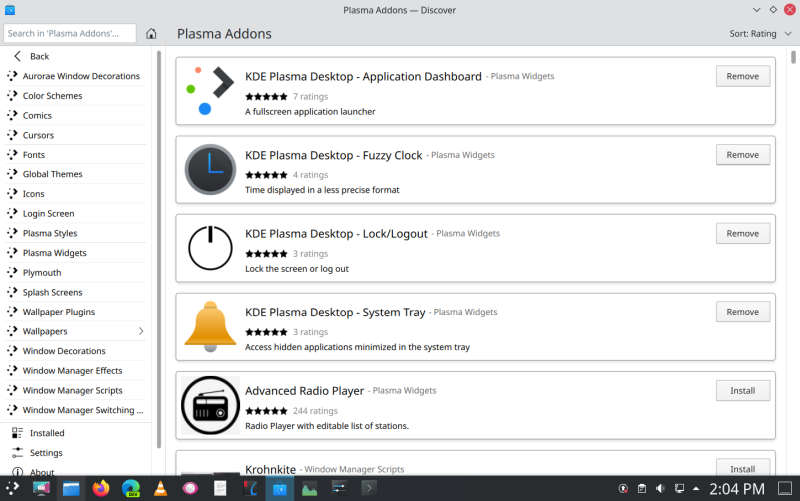Open Window Manager Switching category
The width and height of the screenshot is (800, 501).
(76, 410)
